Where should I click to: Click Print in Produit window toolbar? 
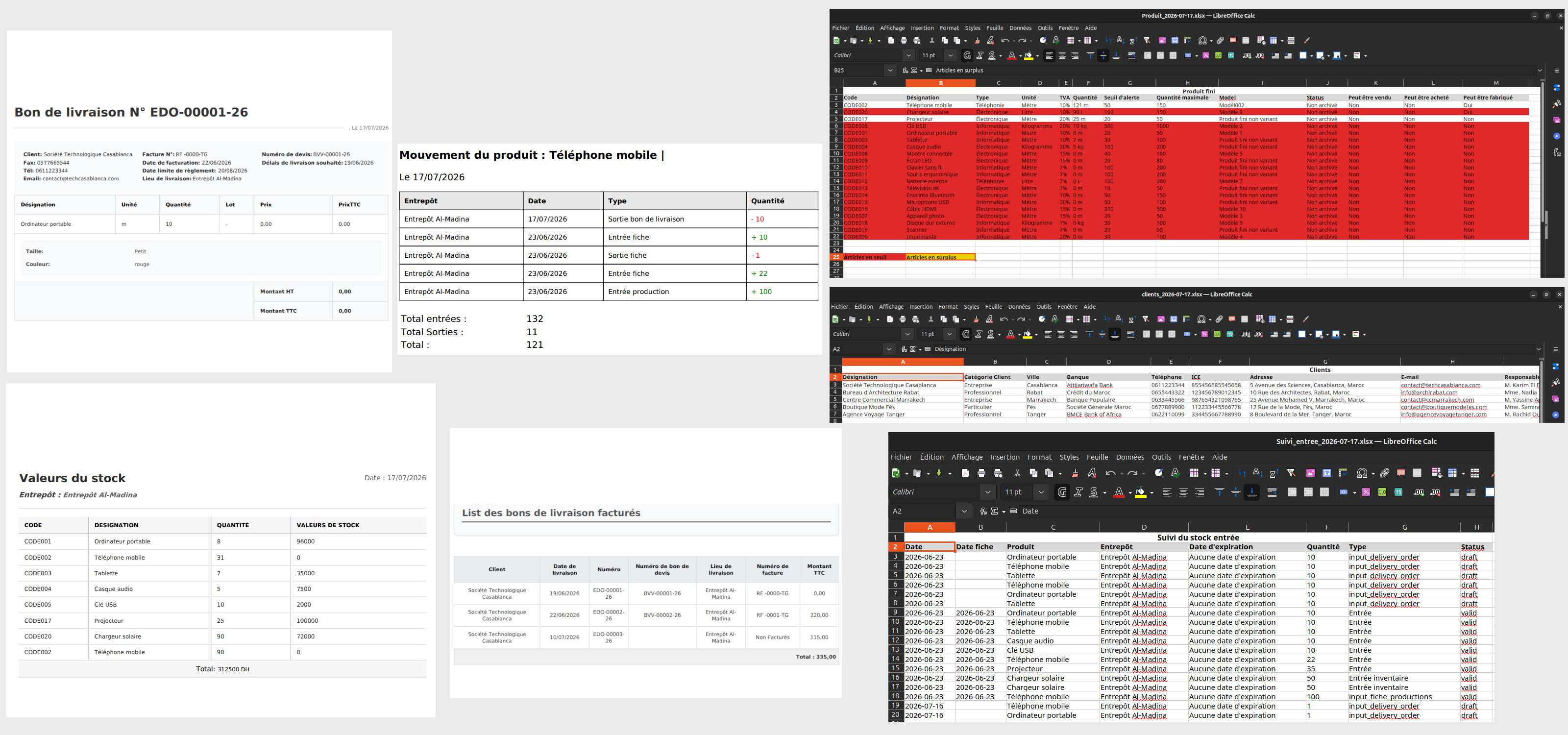point(904,41)
